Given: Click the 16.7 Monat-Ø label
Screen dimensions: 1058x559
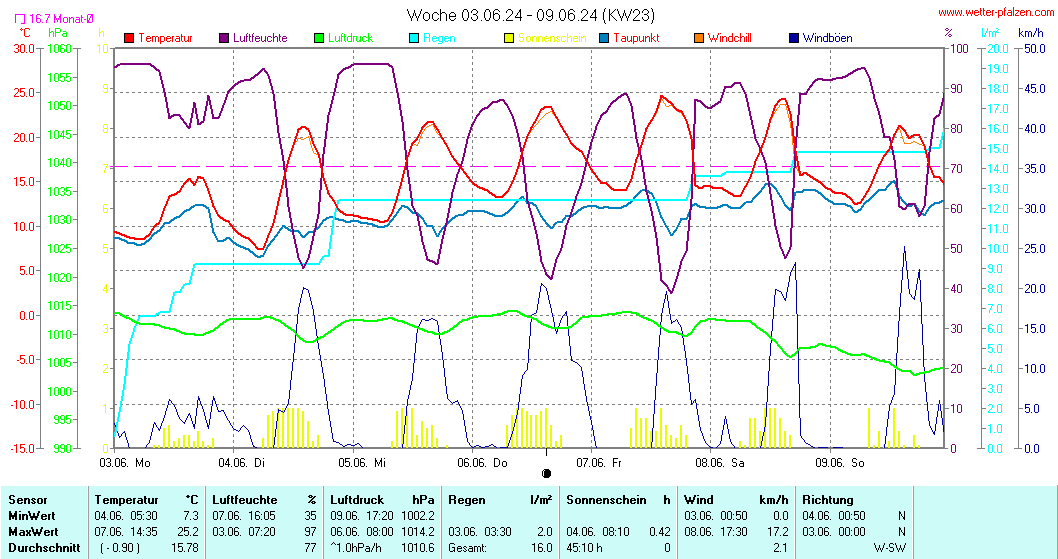Looking at the screenshot, I should [61, 20].
